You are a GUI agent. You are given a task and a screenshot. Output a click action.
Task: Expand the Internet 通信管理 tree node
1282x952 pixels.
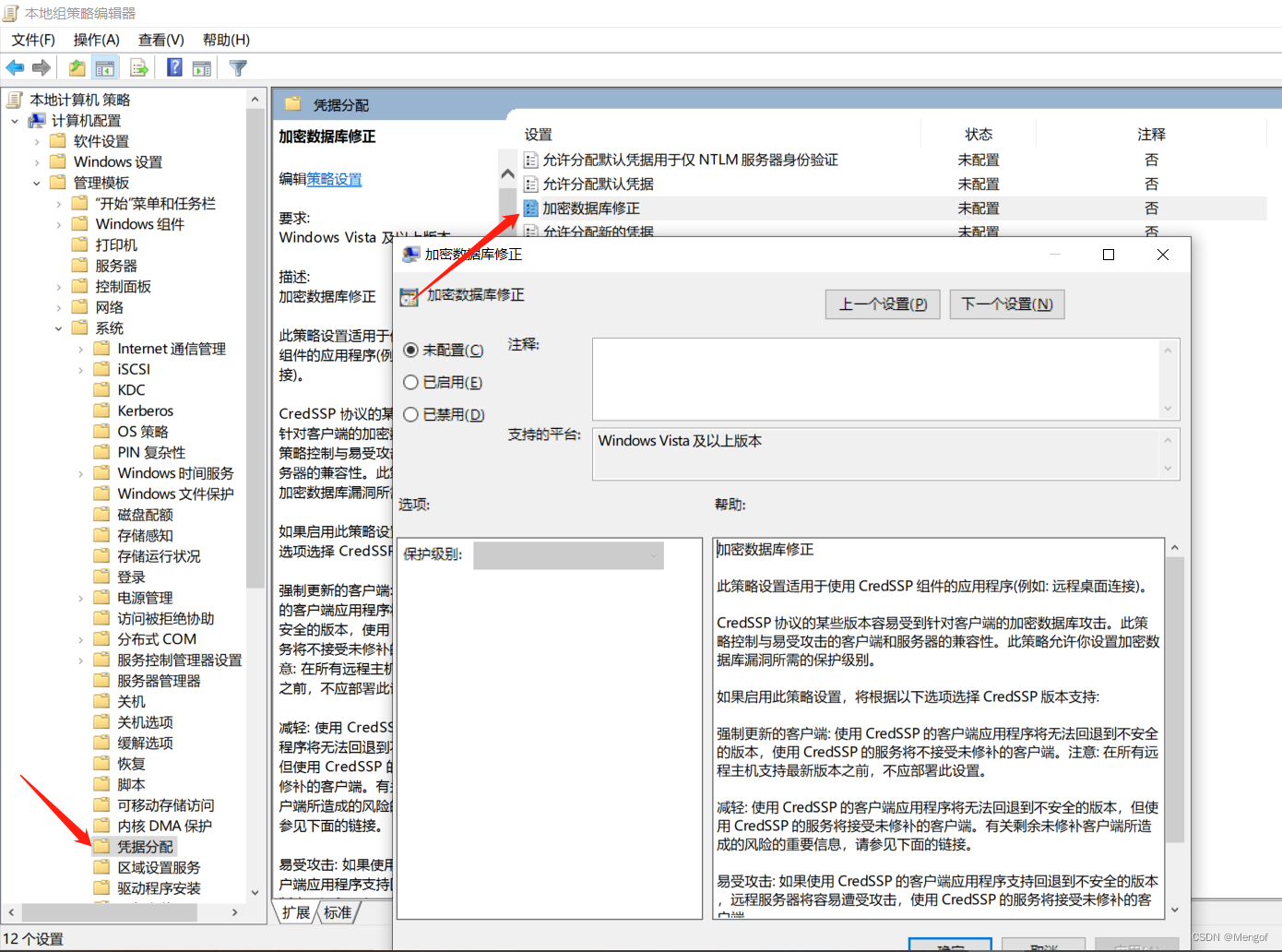81,348
